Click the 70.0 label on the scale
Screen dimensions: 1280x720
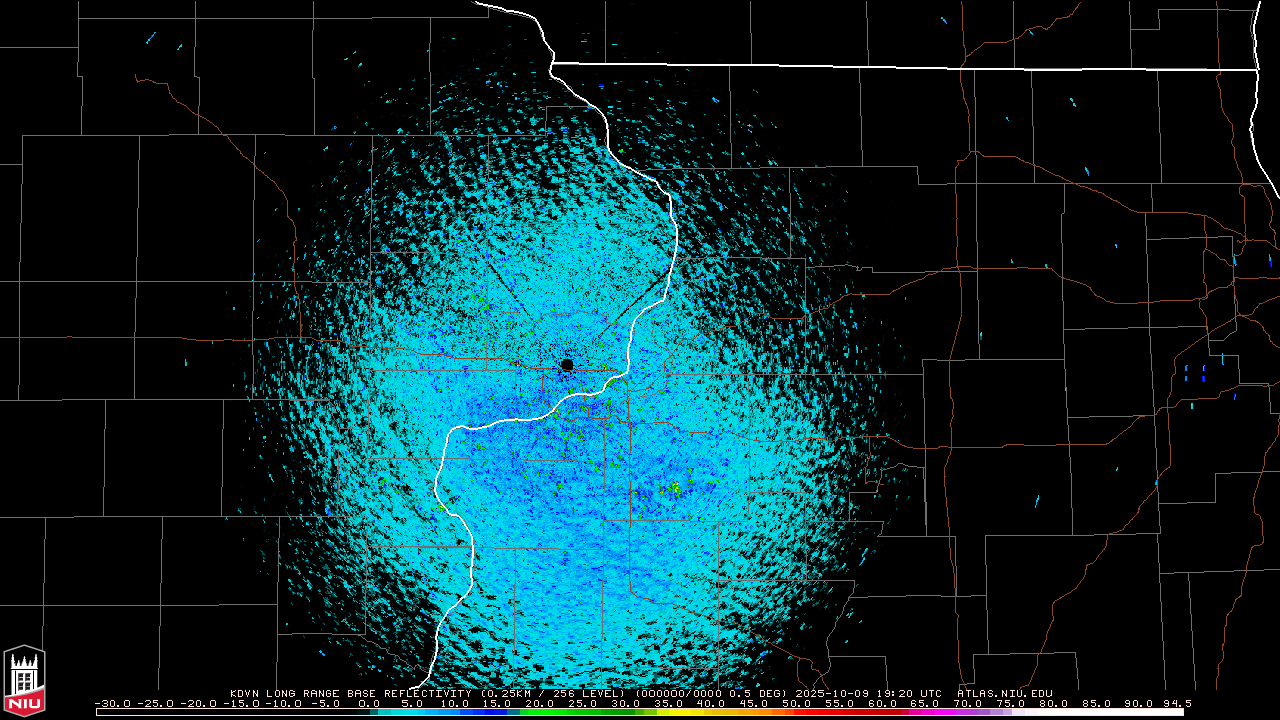(x=968, y=703)
